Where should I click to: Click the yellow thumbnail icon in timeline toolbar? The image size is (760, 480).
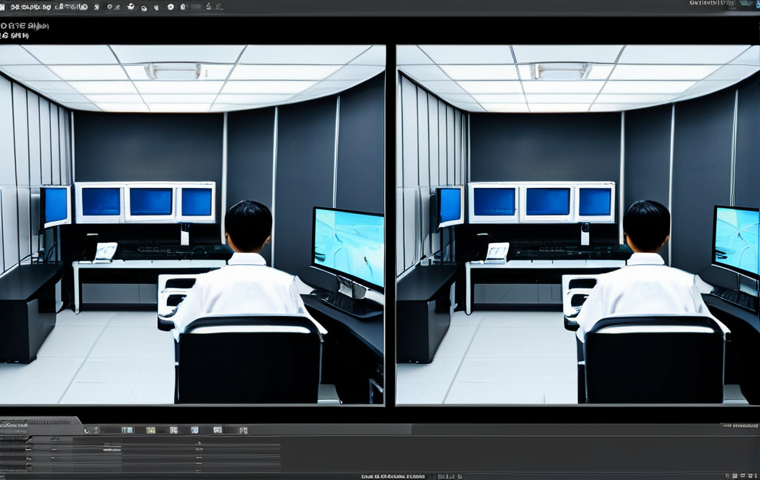coord(151,430)
